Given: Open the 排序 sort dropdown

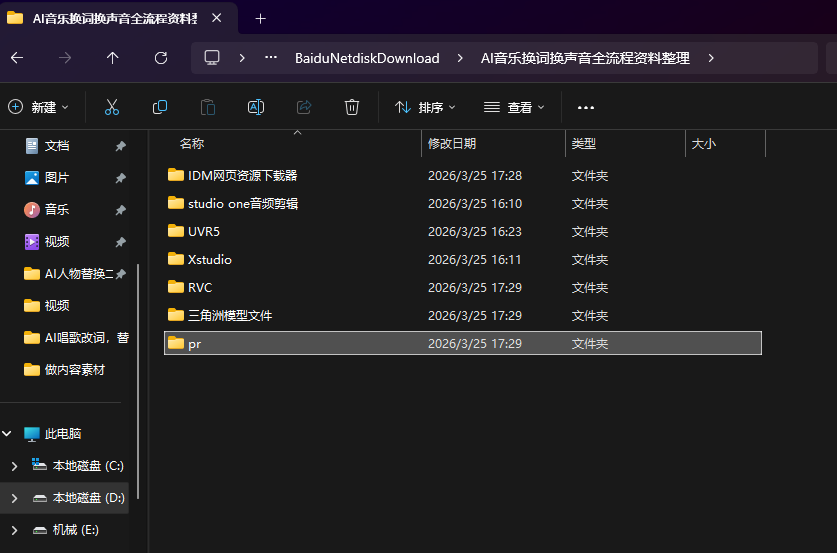Looking at the screenshot, I should [x=425, y=107].
